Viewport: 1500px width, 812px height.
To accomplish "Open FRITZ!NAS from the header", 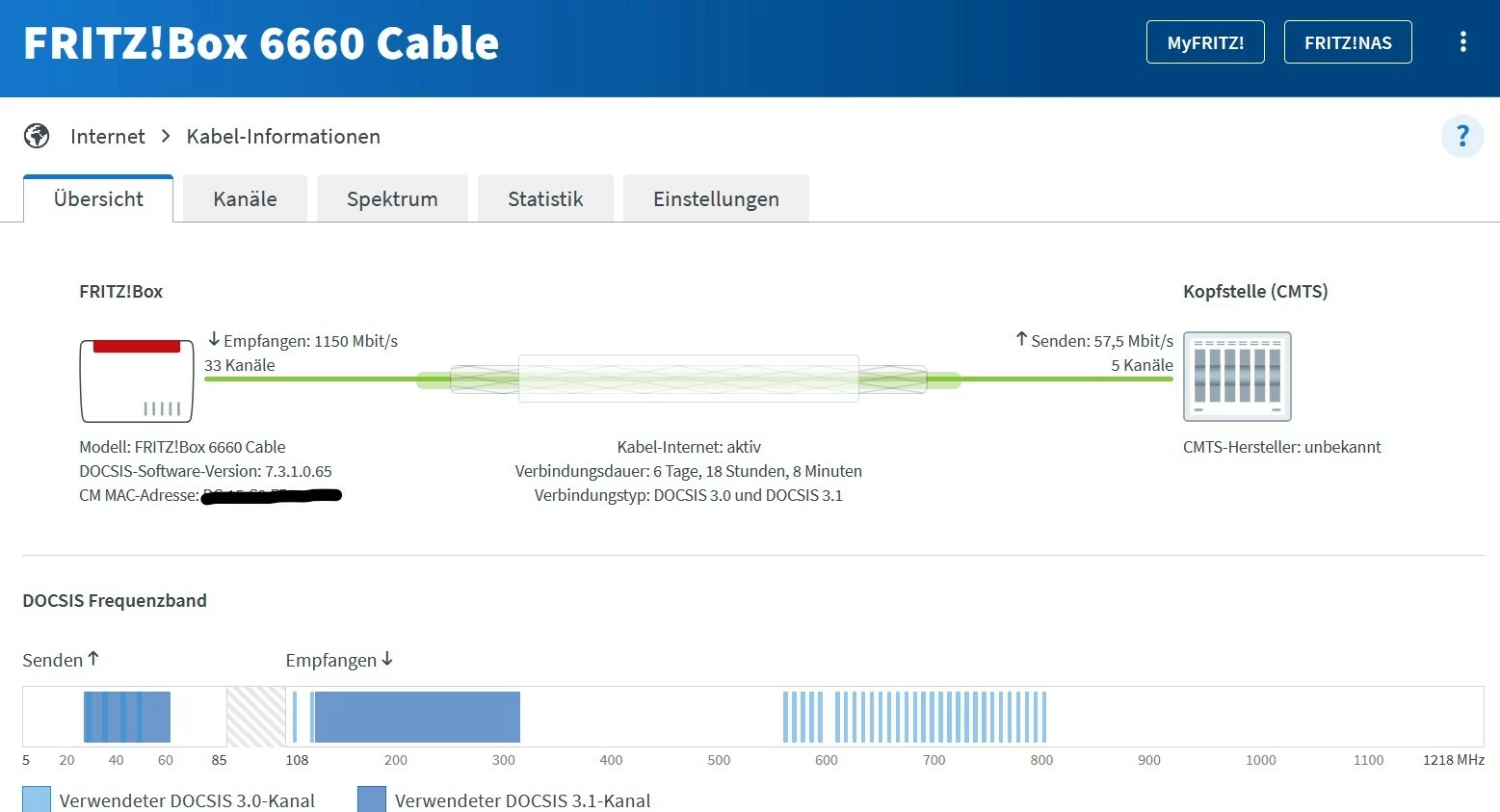I will tap(1348, 42).
